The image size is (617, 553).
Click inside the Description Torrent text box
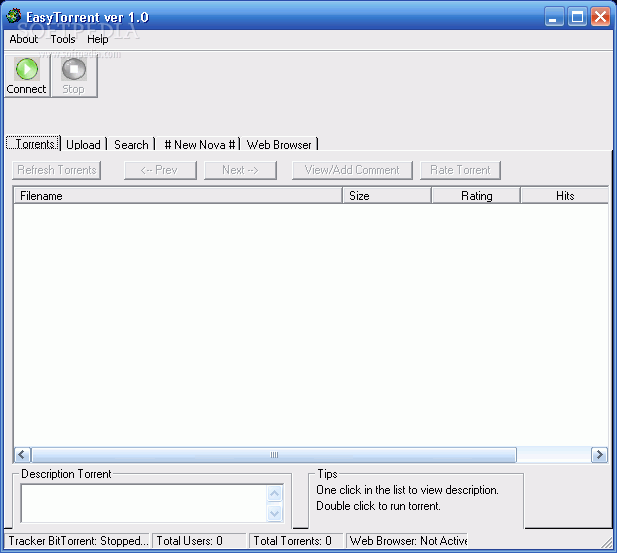(144, 503)
